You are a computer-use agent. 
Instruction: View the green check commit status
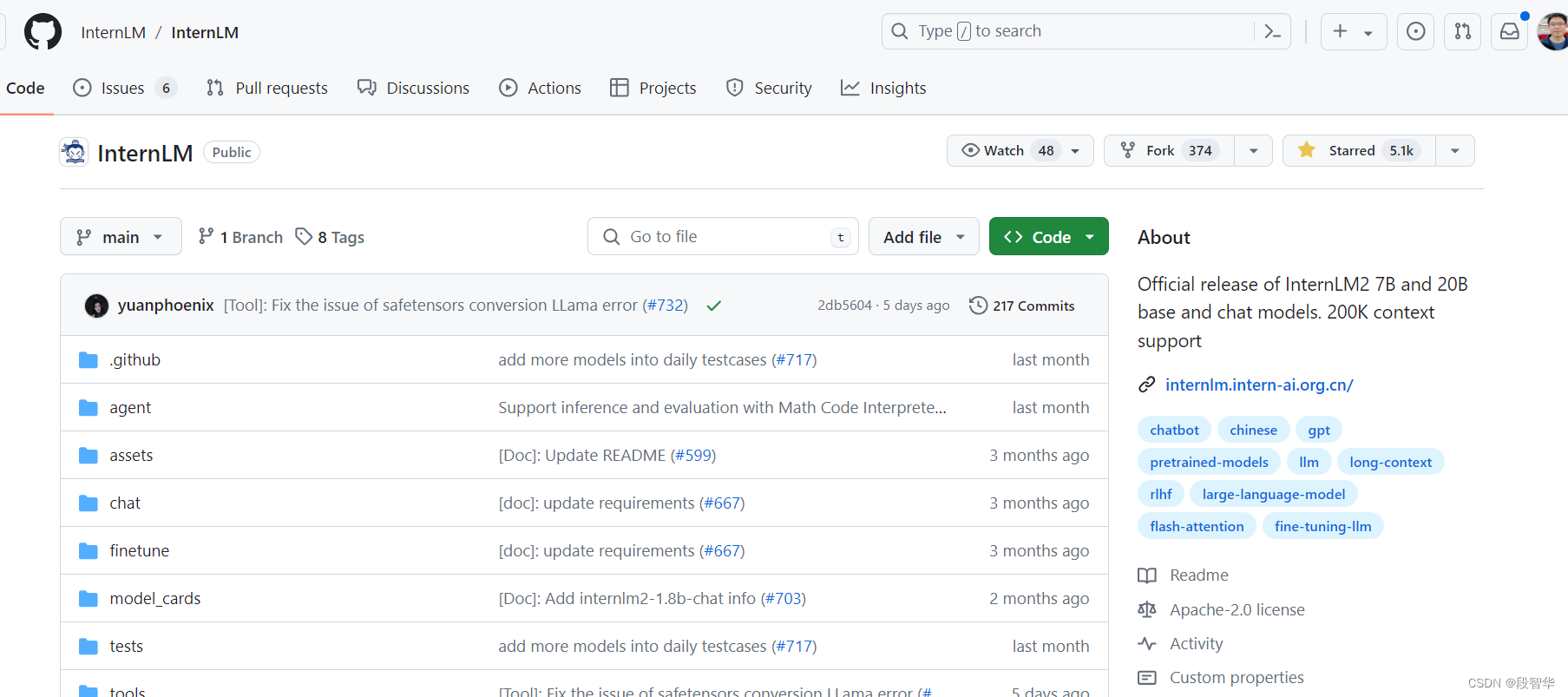coord(714,306)
